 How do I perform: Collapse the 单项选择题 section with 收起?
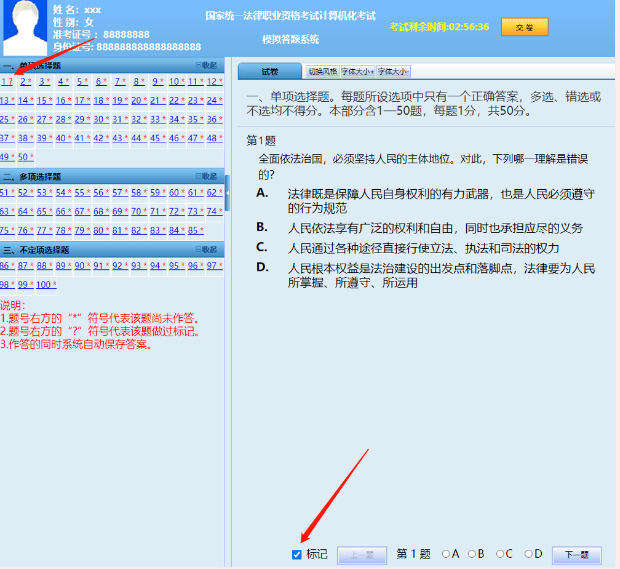tap(206, 65)
